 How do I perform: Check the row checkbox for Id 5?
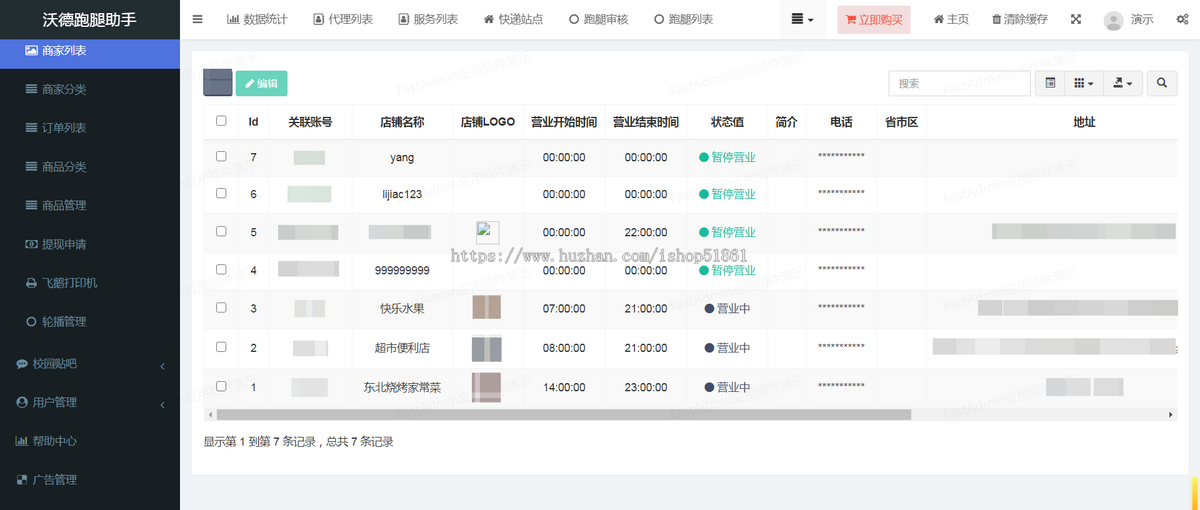[221, 231]
